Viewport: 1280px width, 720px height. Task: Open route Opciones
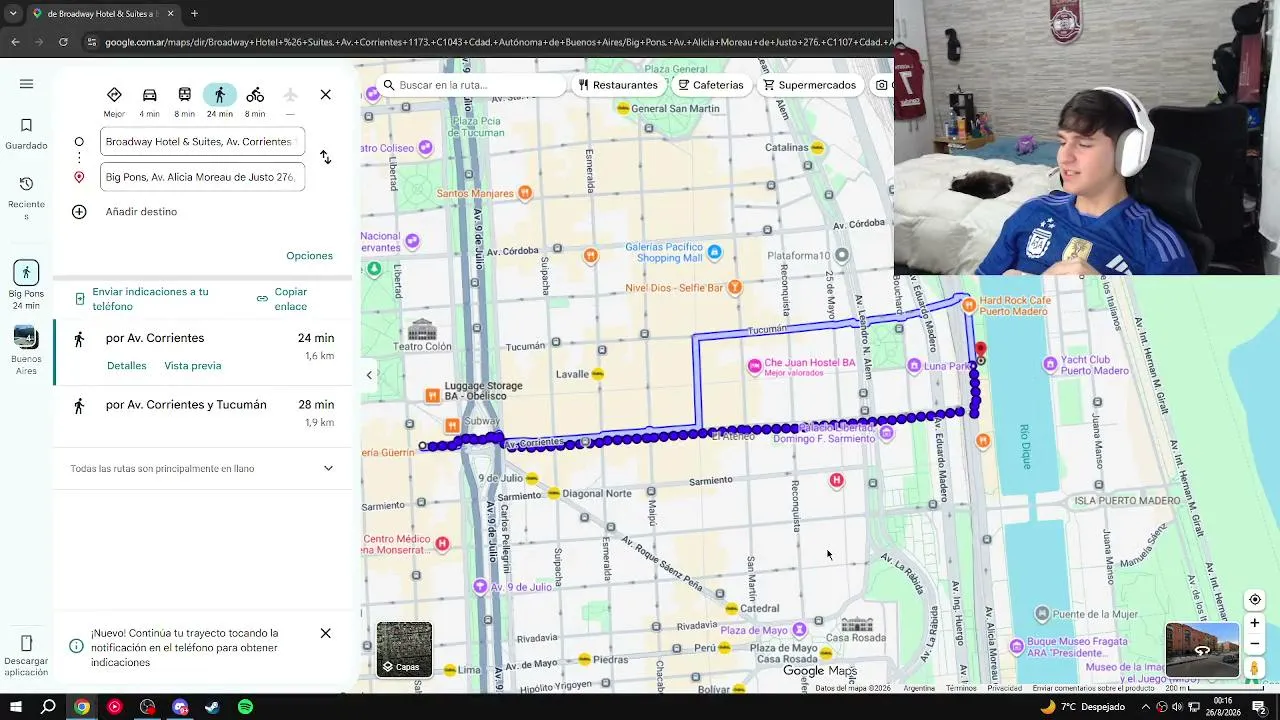tap(309, 256)
